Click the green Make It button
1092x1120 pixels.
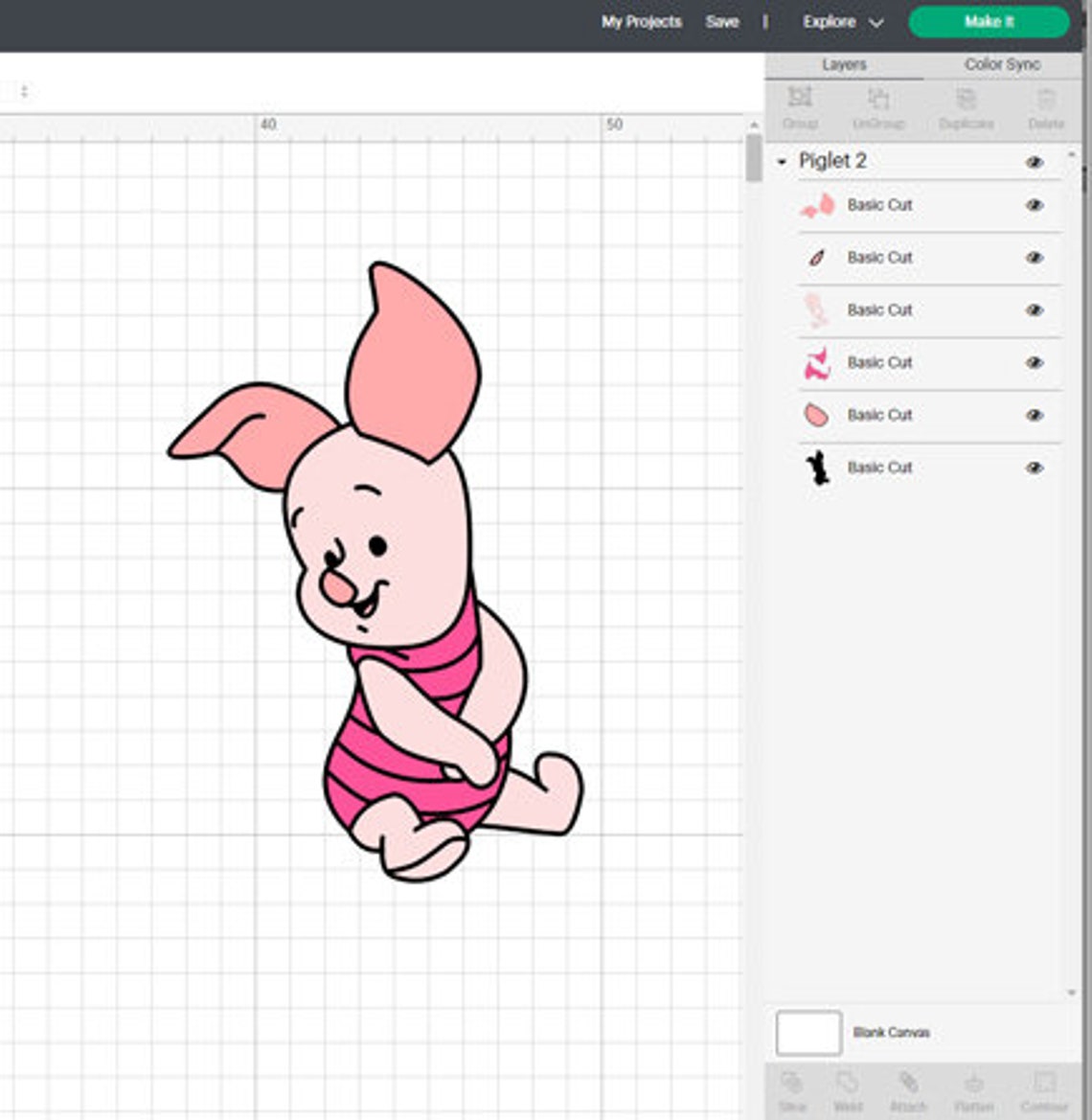point(989,22)
